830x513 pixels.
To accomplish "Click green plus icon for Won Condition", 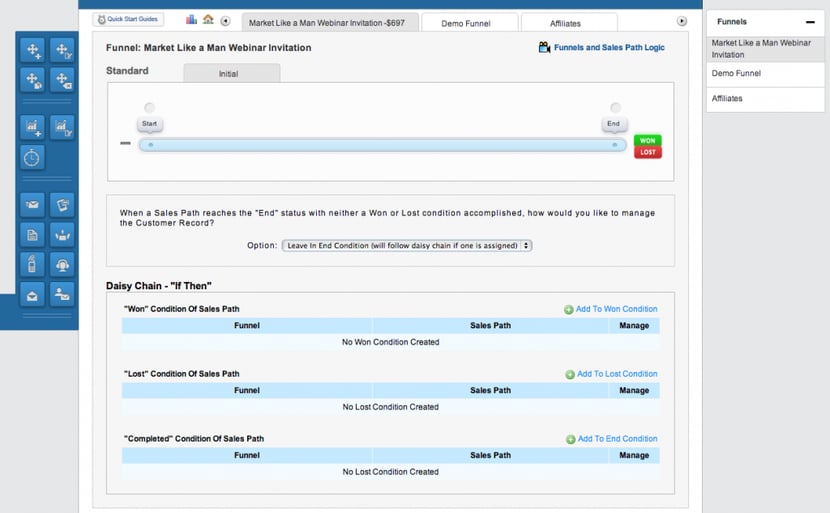I will 569,310.
